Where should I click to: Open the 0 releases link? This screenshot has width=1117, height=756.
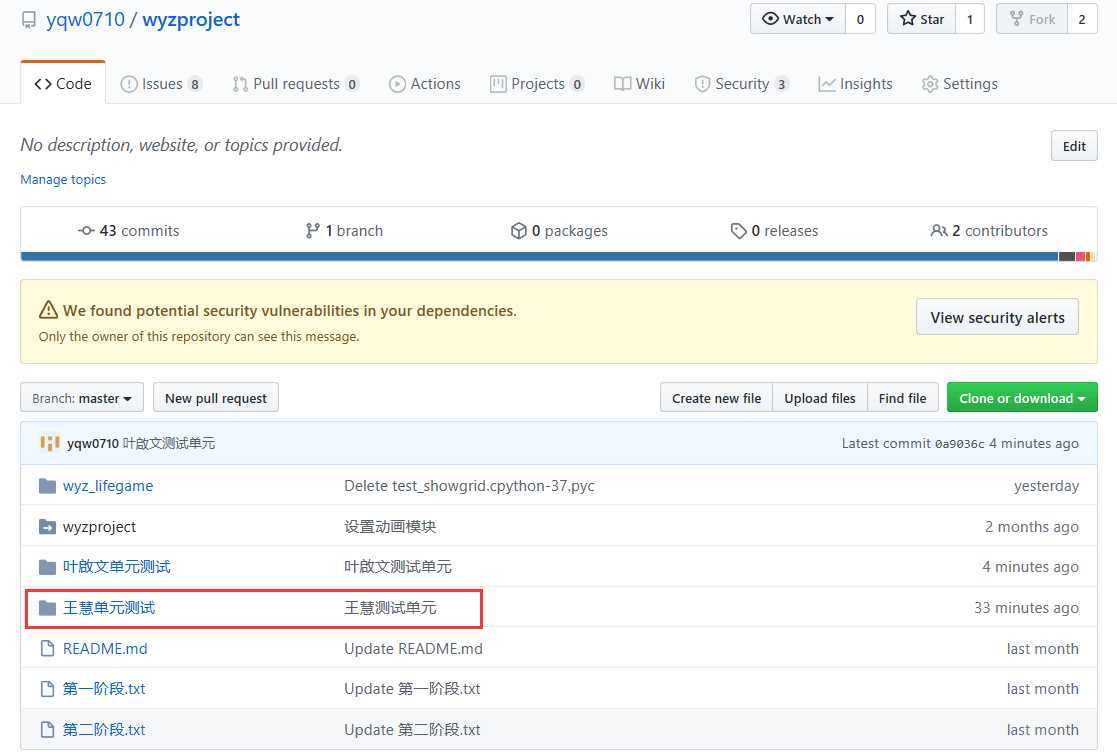pyautogui.click(x=774, y=231)
